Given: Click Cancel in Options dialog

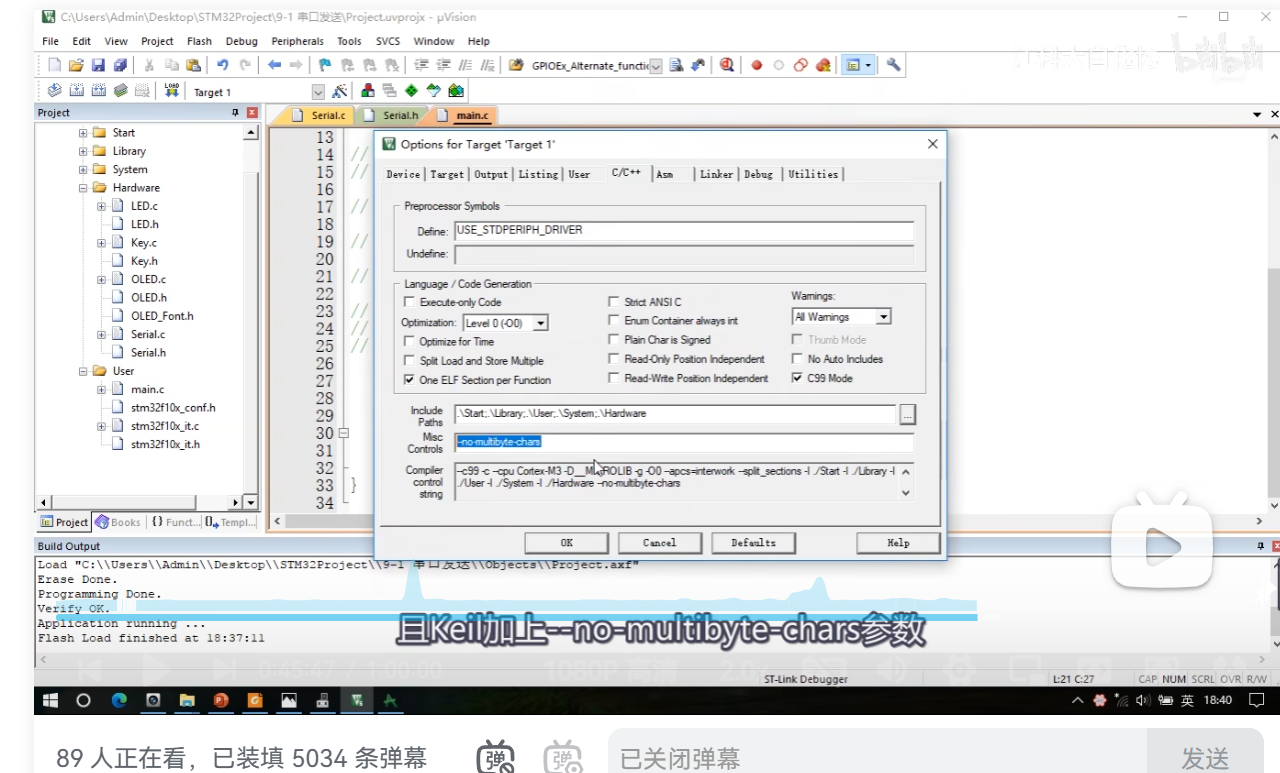Looking at the screenshot, I should [660, 543].
